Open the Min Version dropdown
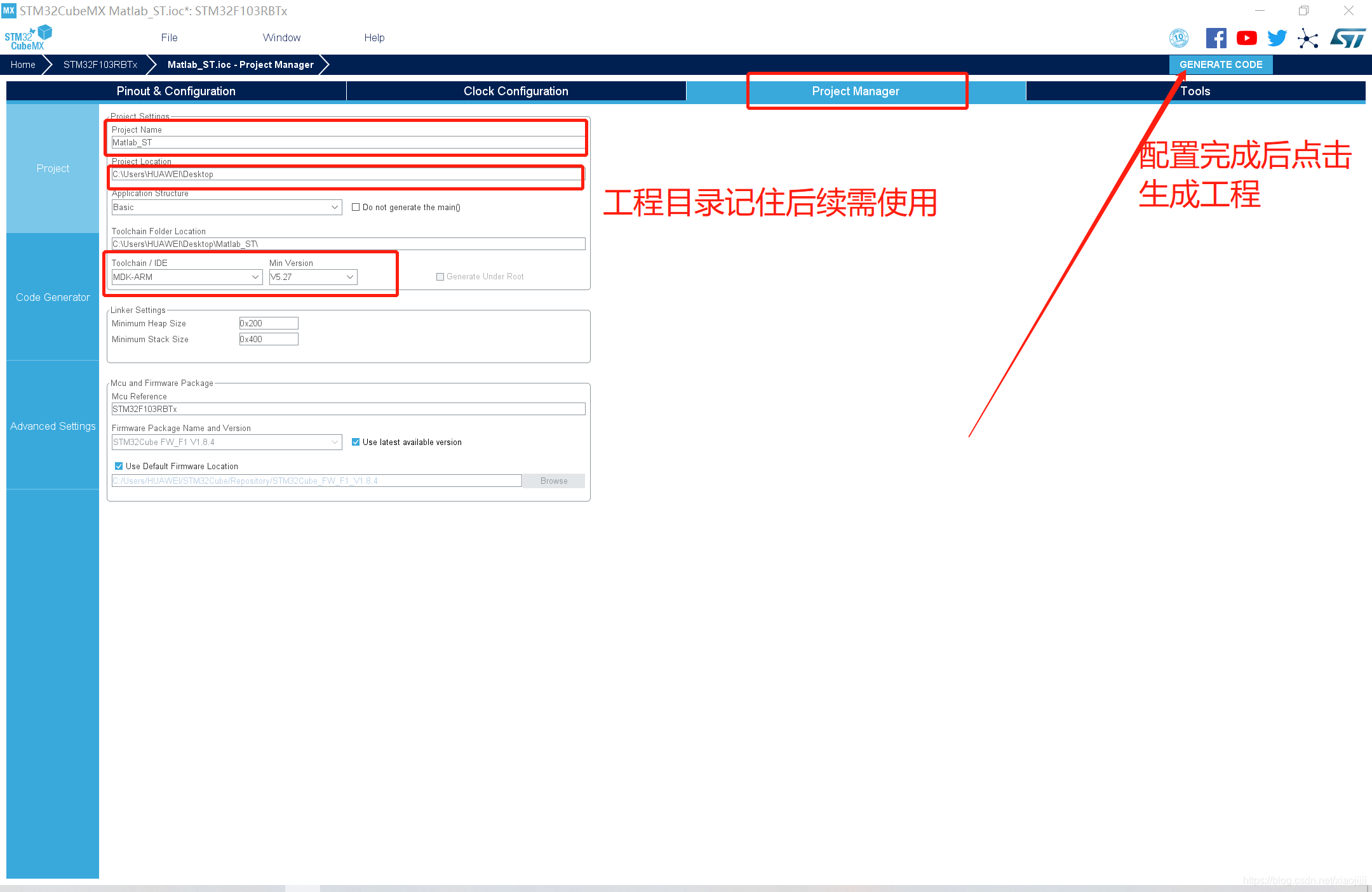This screenshot has height=892, width=1372. click(x=313, y=277)
